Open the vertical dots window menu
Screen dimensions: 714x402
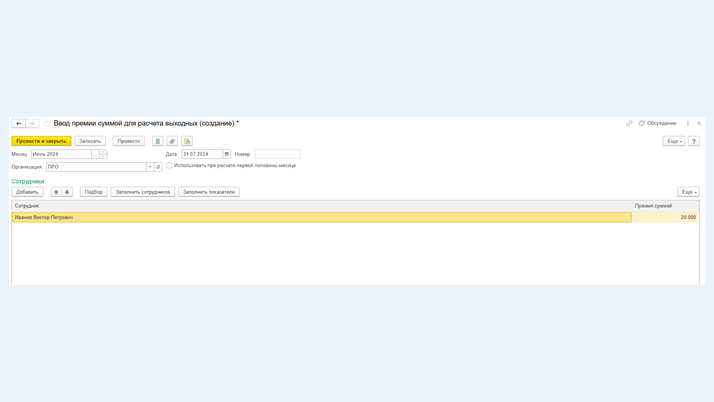(688, 123)
